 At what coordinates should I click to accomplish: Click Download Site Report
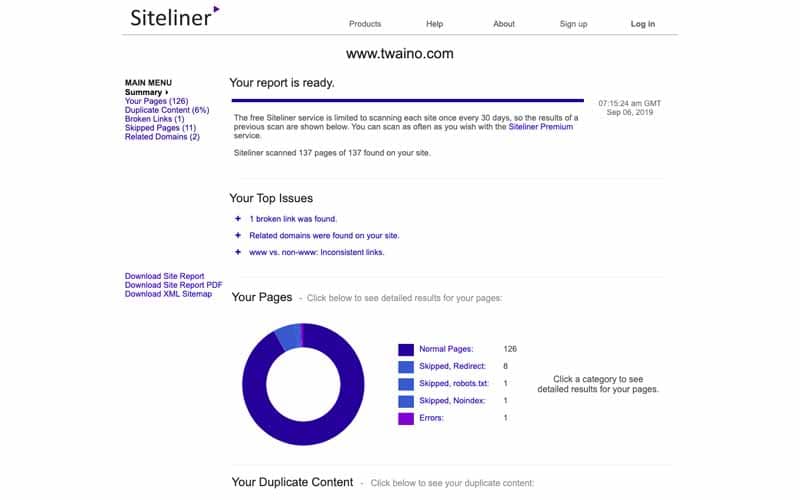coord(164,276)
